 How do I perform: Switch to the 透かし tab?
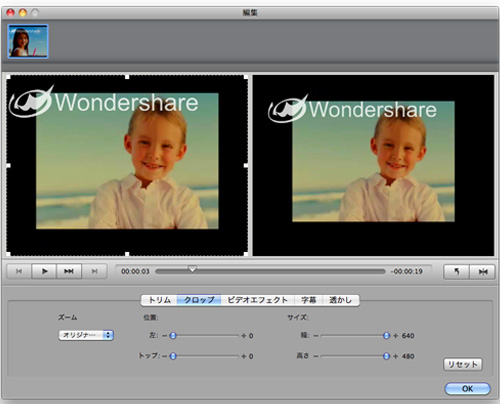341,300
